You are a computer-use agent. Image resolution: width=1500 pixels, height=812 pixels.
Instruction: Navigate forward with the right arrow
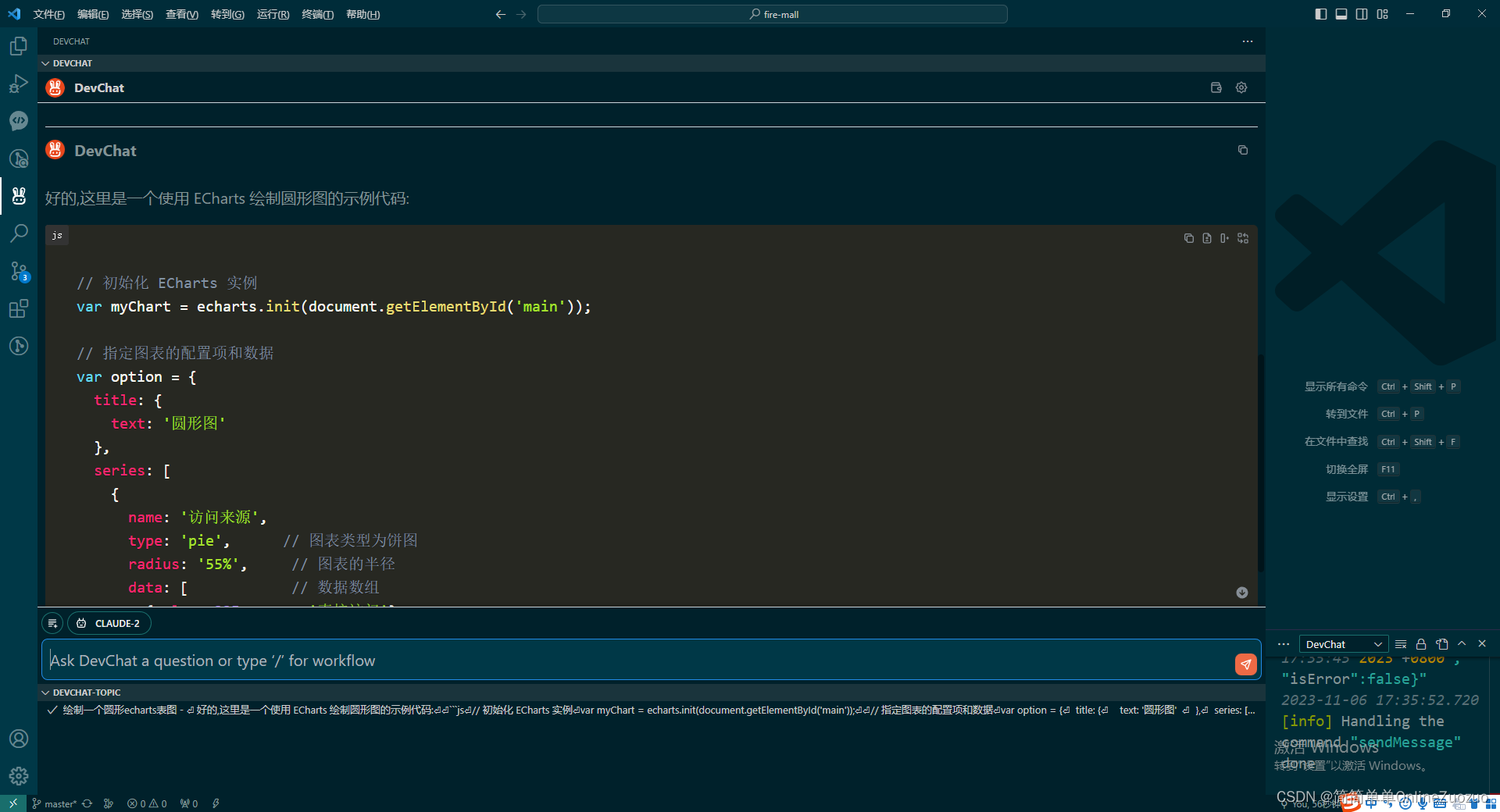[521, 14]
